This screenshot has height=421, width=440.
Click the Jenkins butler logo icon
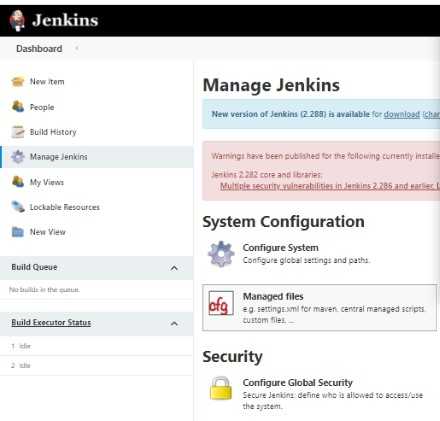point(17,21)
